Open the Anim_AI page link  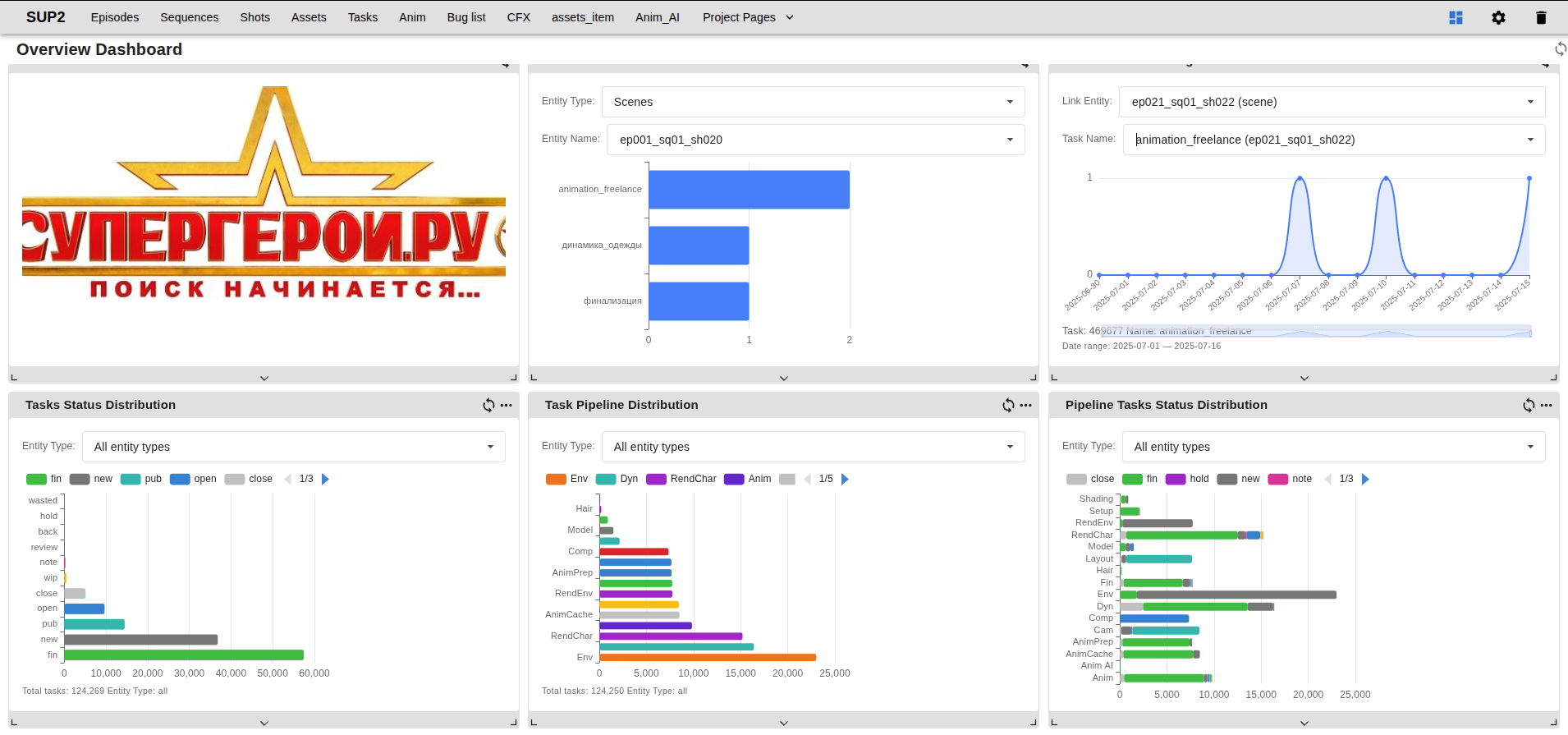point(658,17)
